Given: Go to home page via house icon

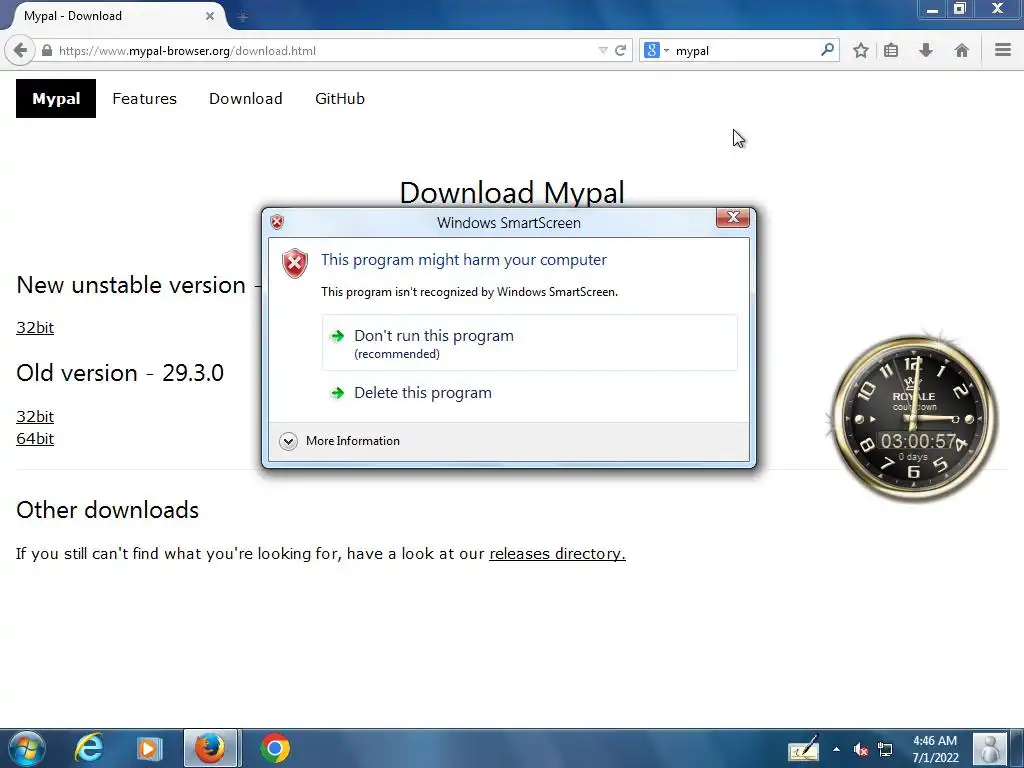Looking at the screenshot, I should 961,50.
